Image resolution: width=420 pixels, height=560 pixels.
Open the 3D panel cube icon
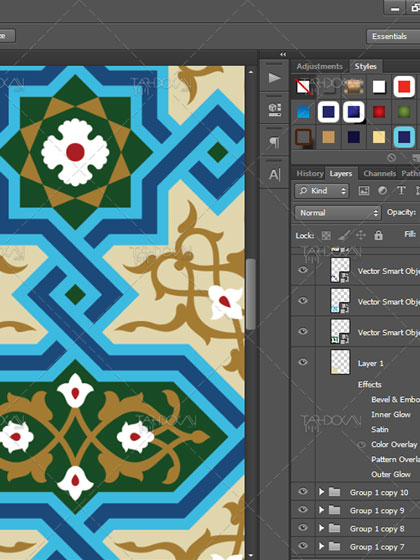pyautogui.click(x=274, y=110)
